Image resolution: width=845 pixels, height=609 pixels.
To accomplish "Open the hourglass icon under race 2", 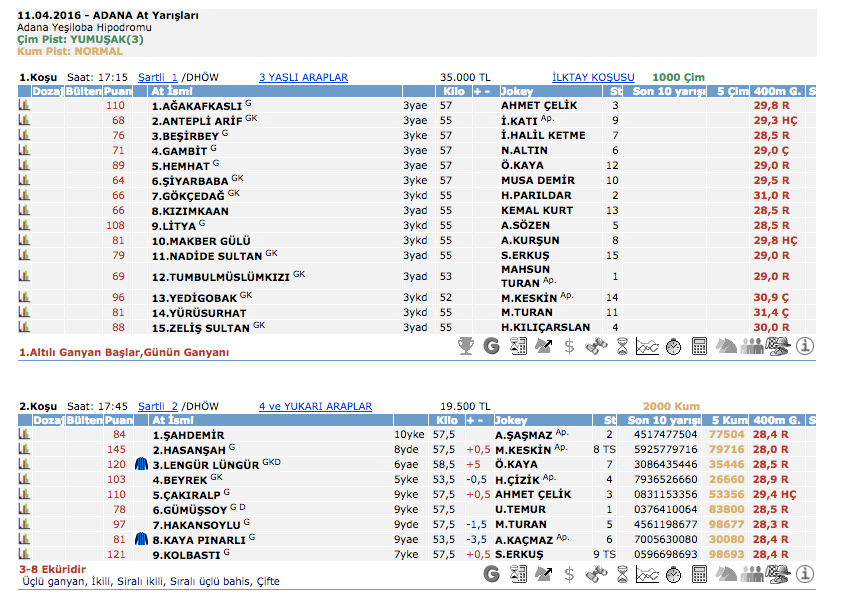I will pyautogui.click(x=621, y=574).
